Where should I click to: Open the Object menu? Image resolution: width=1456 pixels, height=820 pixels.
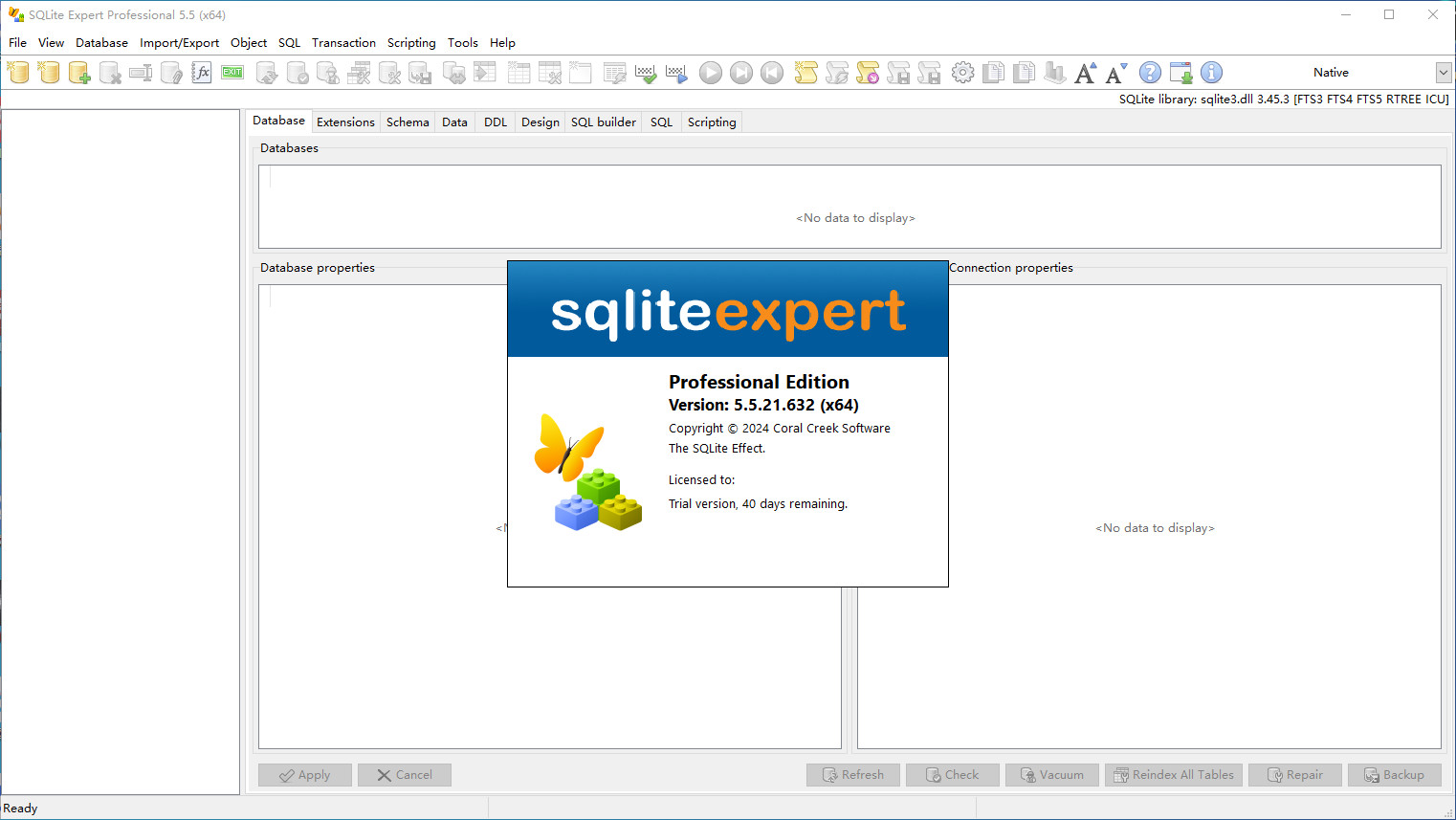click(x=249, y=43)
